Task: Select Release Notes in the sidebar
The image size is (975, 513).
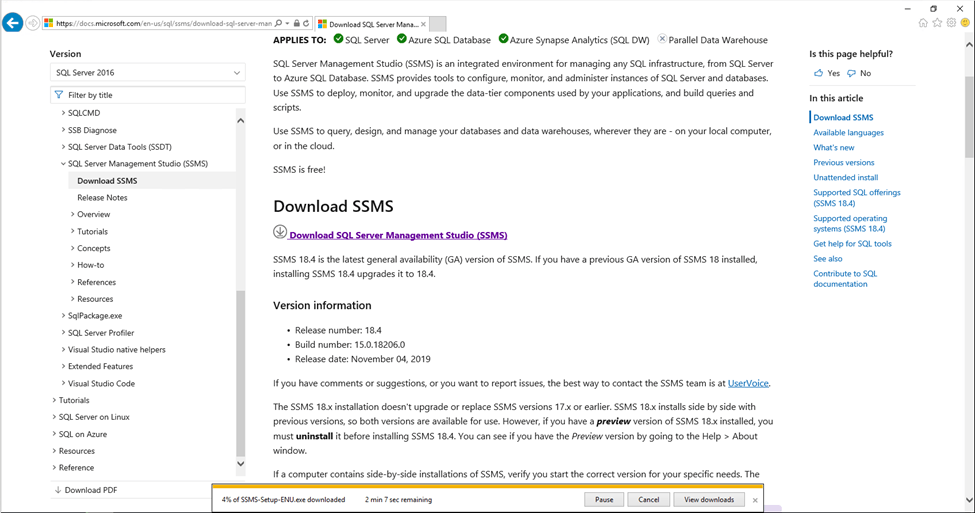Action: pyautogui.click(x=102, y=198)
